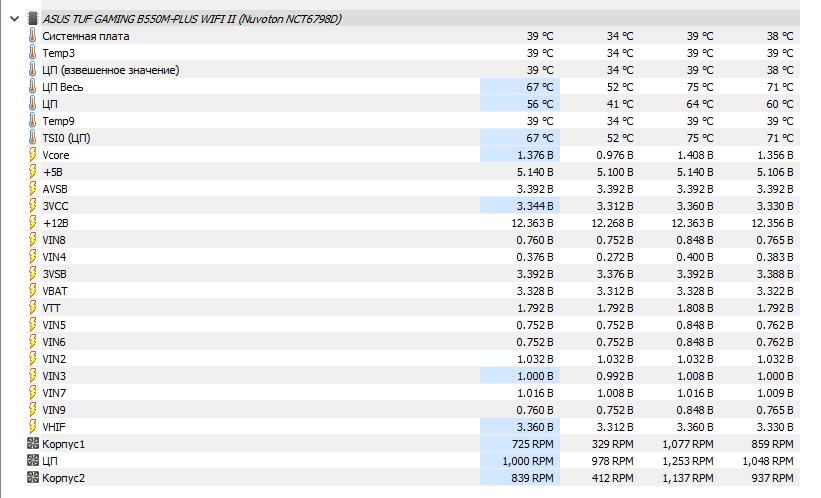Click the fan icon next to Корпус2
The image size is (821, 498).
tap(32, 478)
